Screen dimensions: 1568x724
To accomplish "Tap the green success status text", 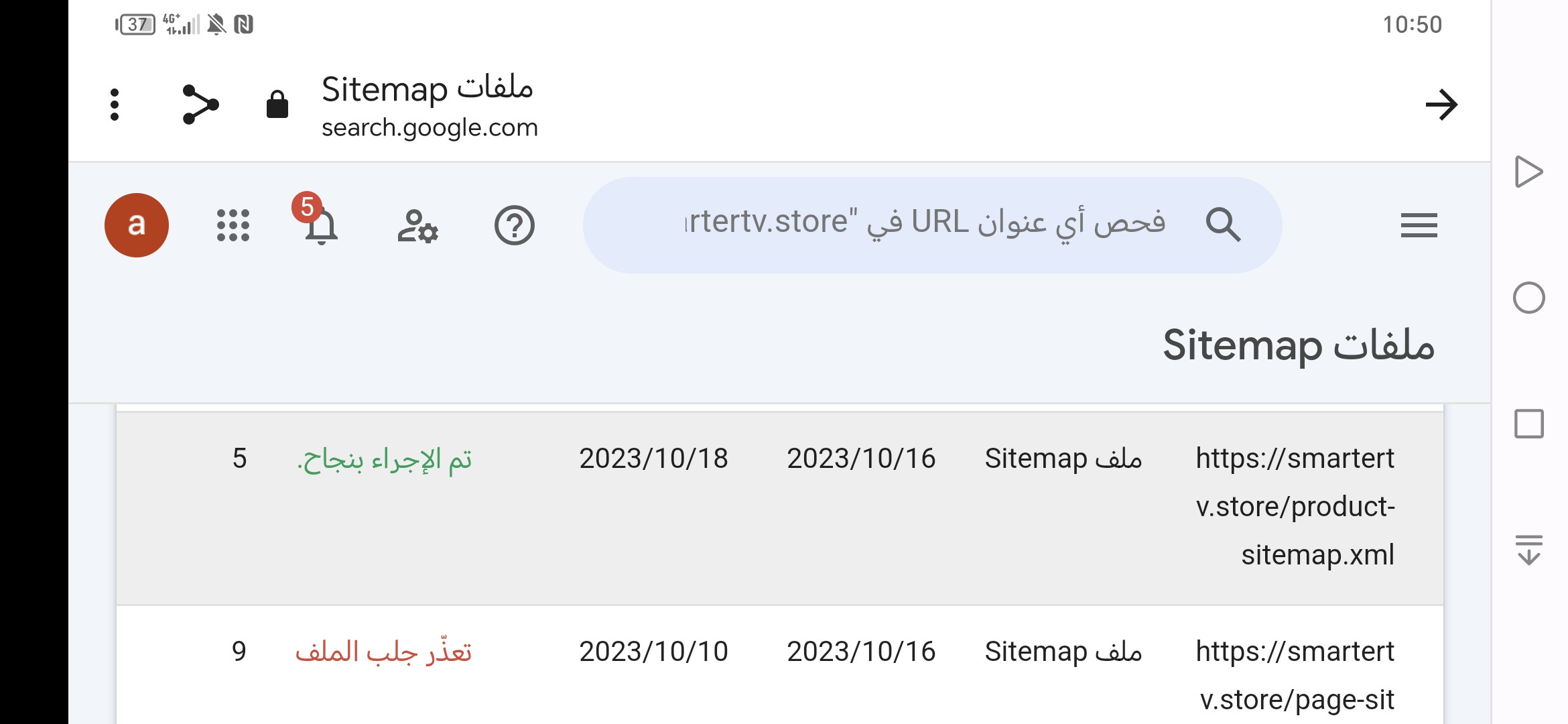I will (x=385, y=460).
